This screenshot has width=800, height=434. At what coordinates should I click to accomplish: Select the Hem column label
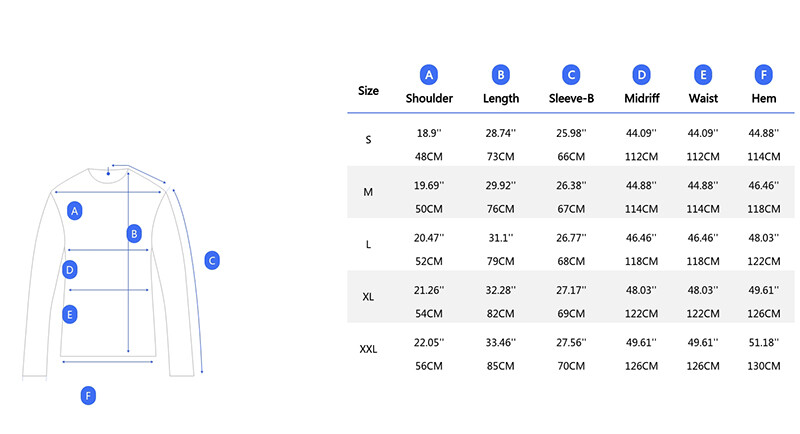[764, 99]
